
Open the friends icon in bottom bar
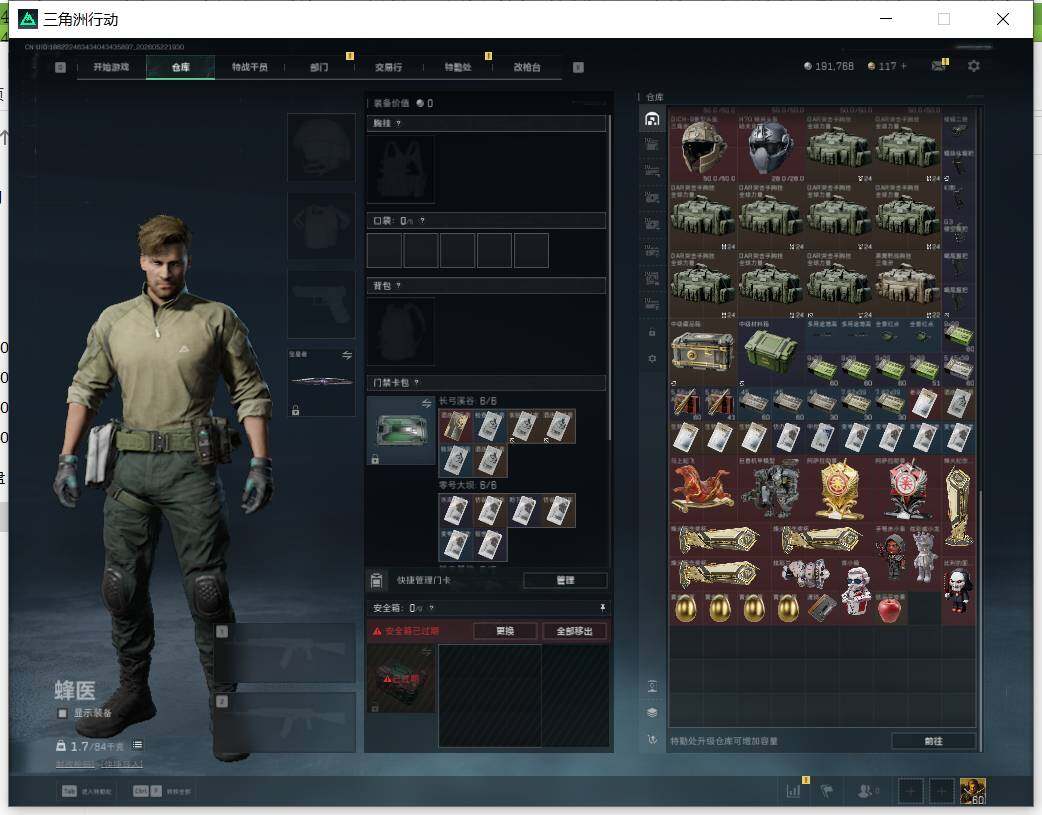click(865, 791)
